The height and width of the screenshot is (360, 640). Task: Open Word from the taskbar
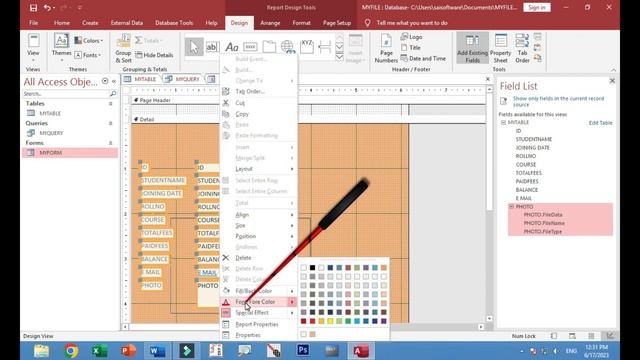[x=157, y=351]
